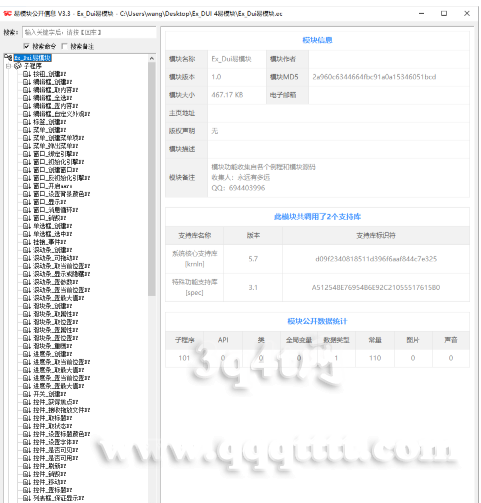Select 滚动条_置最大值 in the tree
481x503 pixels.
tap(59, 298)
